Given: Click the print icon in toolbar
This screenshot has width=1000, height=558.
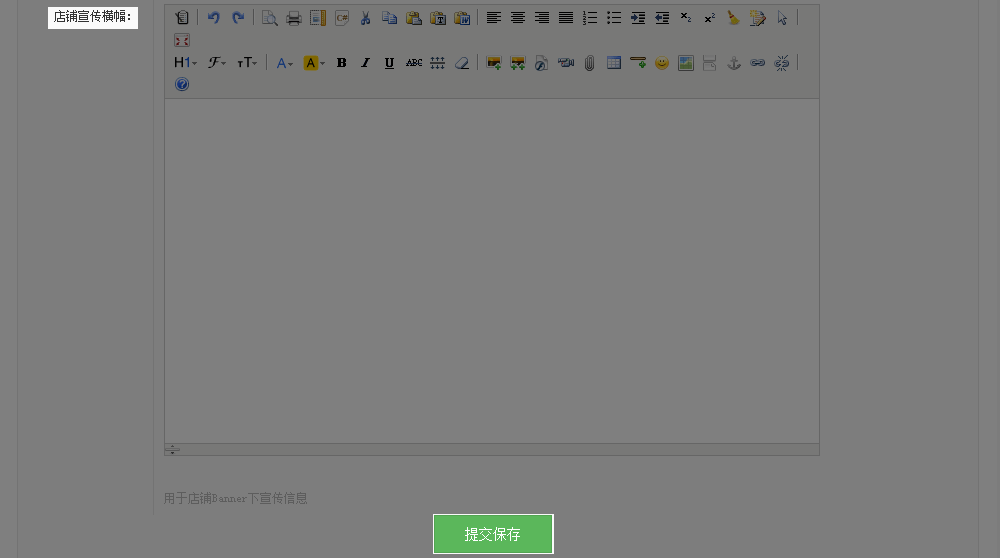Looking at the screenshot, I should pyautogui.click(x=293, y=18).
